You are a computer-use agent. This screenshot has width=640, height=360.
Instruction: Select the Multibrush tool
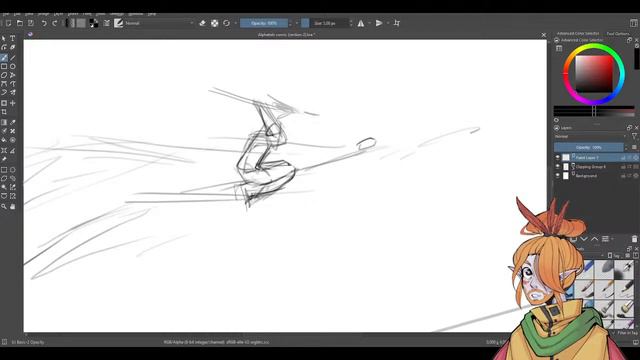pos(13,93)
